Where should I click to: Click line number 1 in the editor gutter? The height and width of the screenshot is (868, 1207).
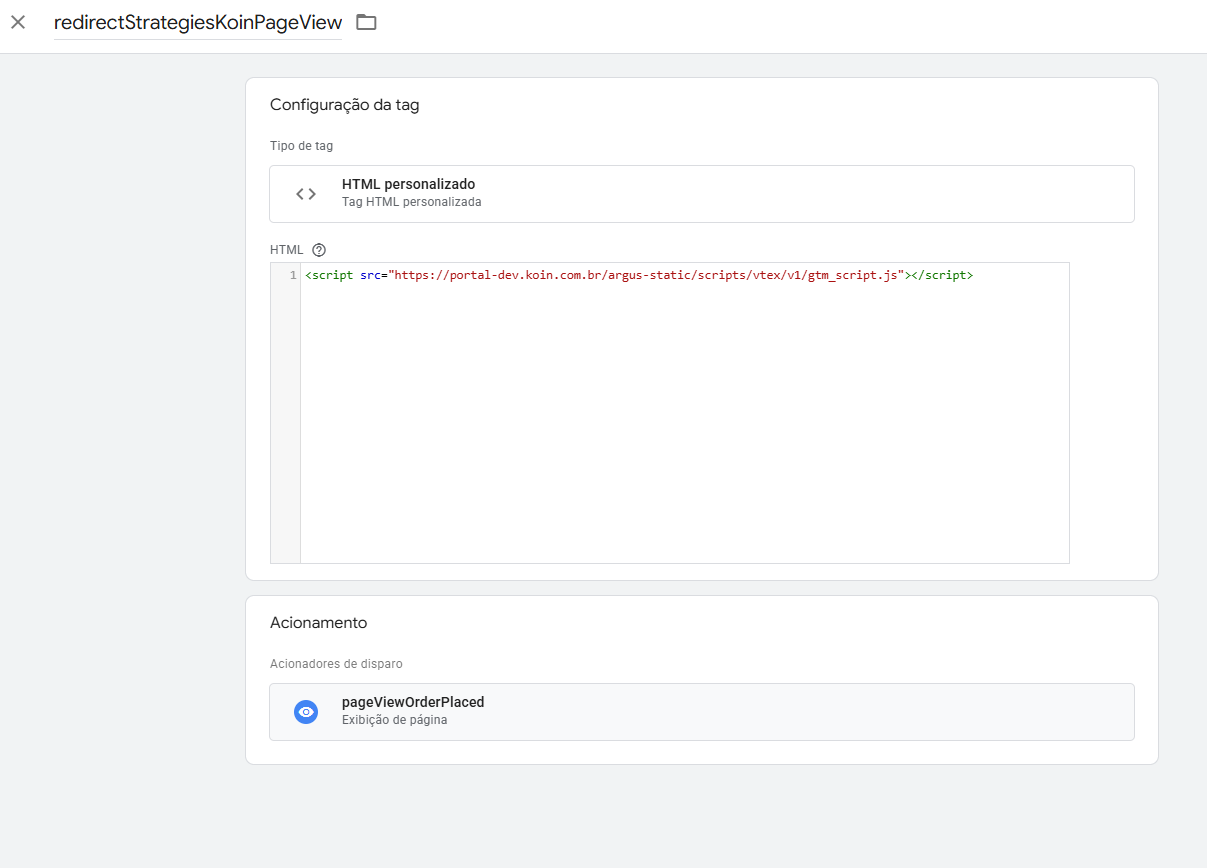[293, 275]
